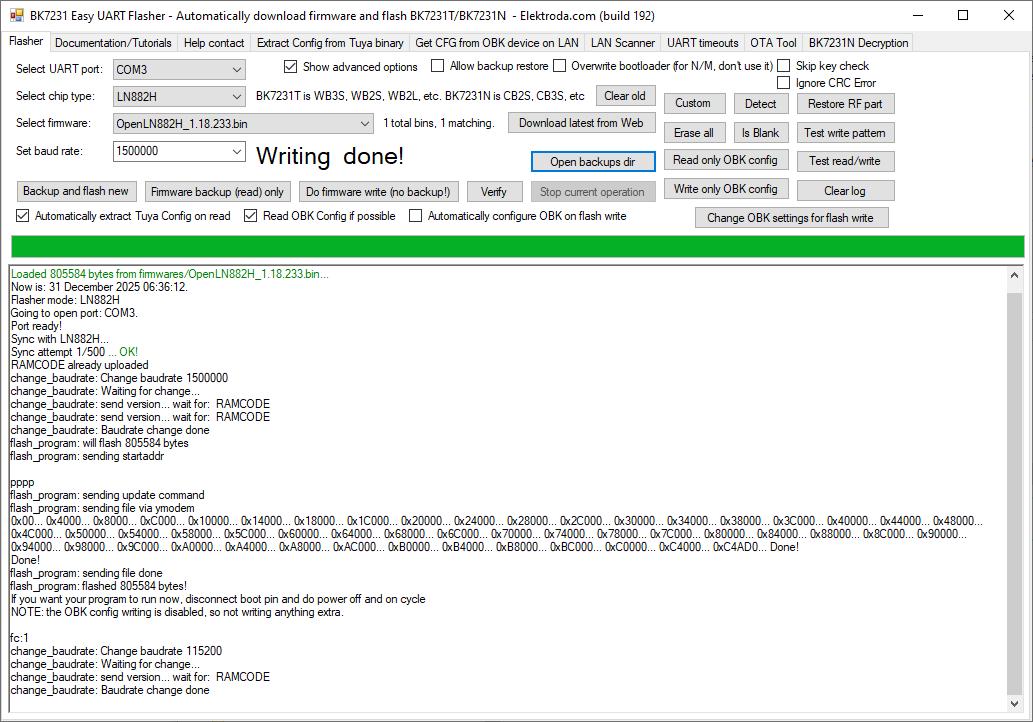Screen dimensions: 1033x722
Task: Expand the chip type LN882H dropdown
Action: click(x=179, y=97)
